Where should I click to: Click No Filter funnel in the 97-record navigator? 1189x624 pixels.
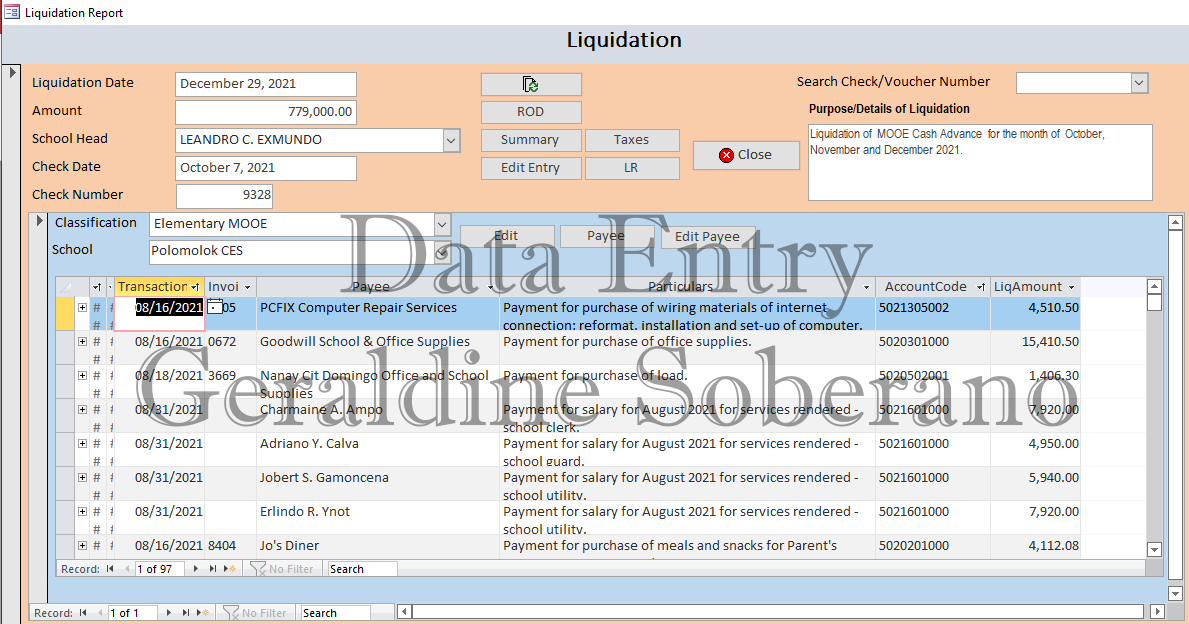tap(282, 569)
